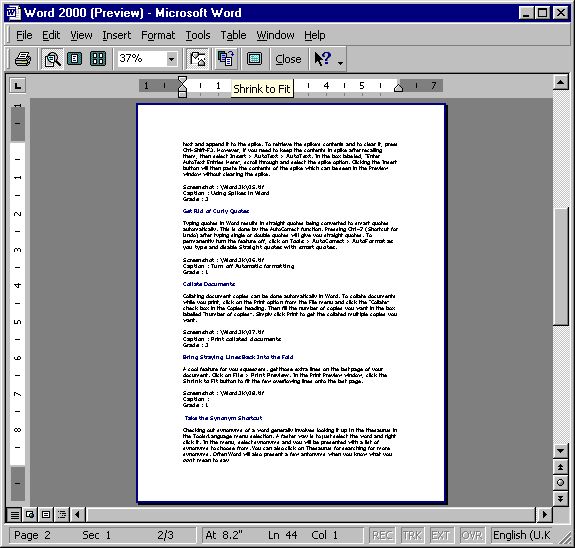Viewport: 575px width, 548px height.
Task: Expand the toolbar options arrow
Action: point(340,63)
